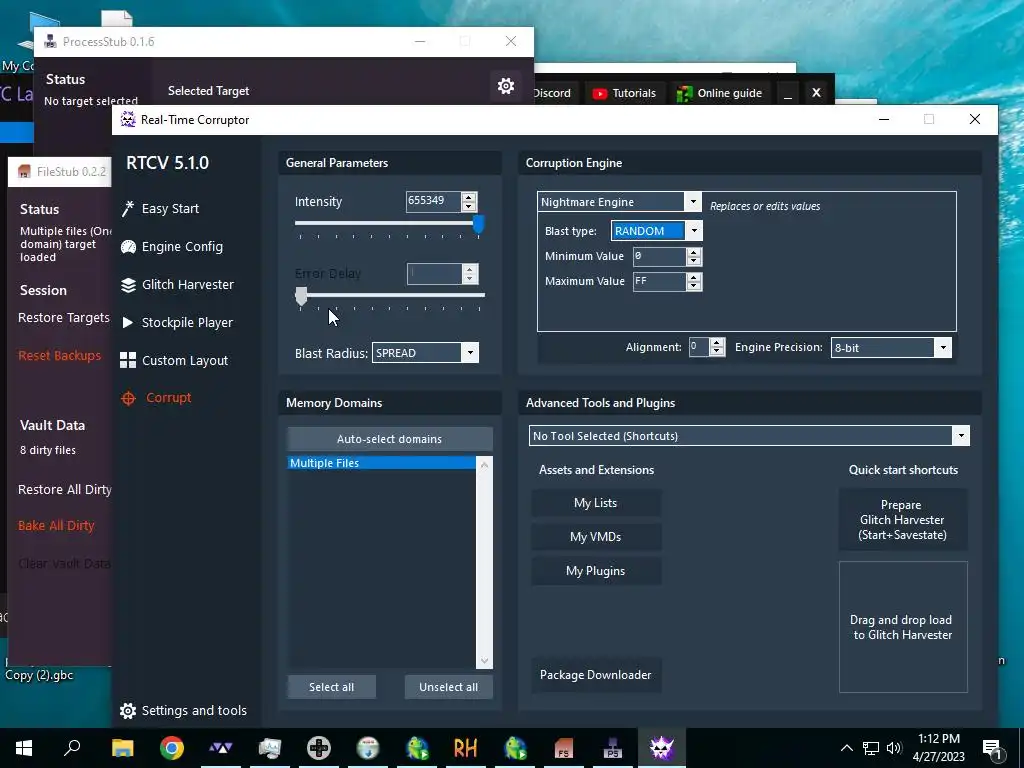Image resolution: width=1024 pixels, height=768 pixels.
Task: Open Stockpile Player in sidebar
Action: point(187,322)
